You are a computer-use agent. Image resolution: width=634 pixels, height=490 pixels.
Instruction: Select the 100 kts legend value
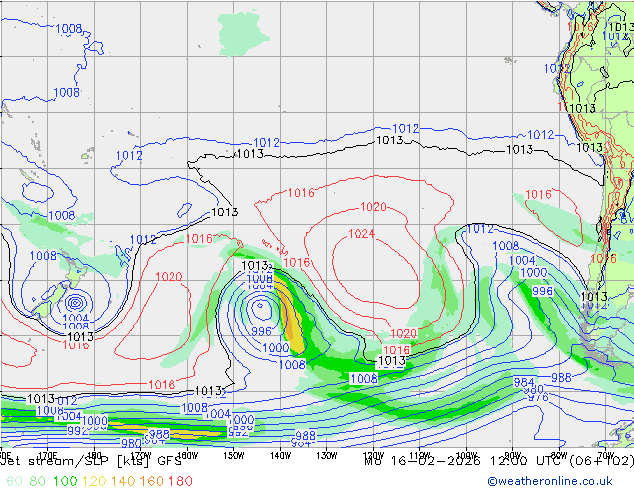pyautogui.click(x=65, y=481)
